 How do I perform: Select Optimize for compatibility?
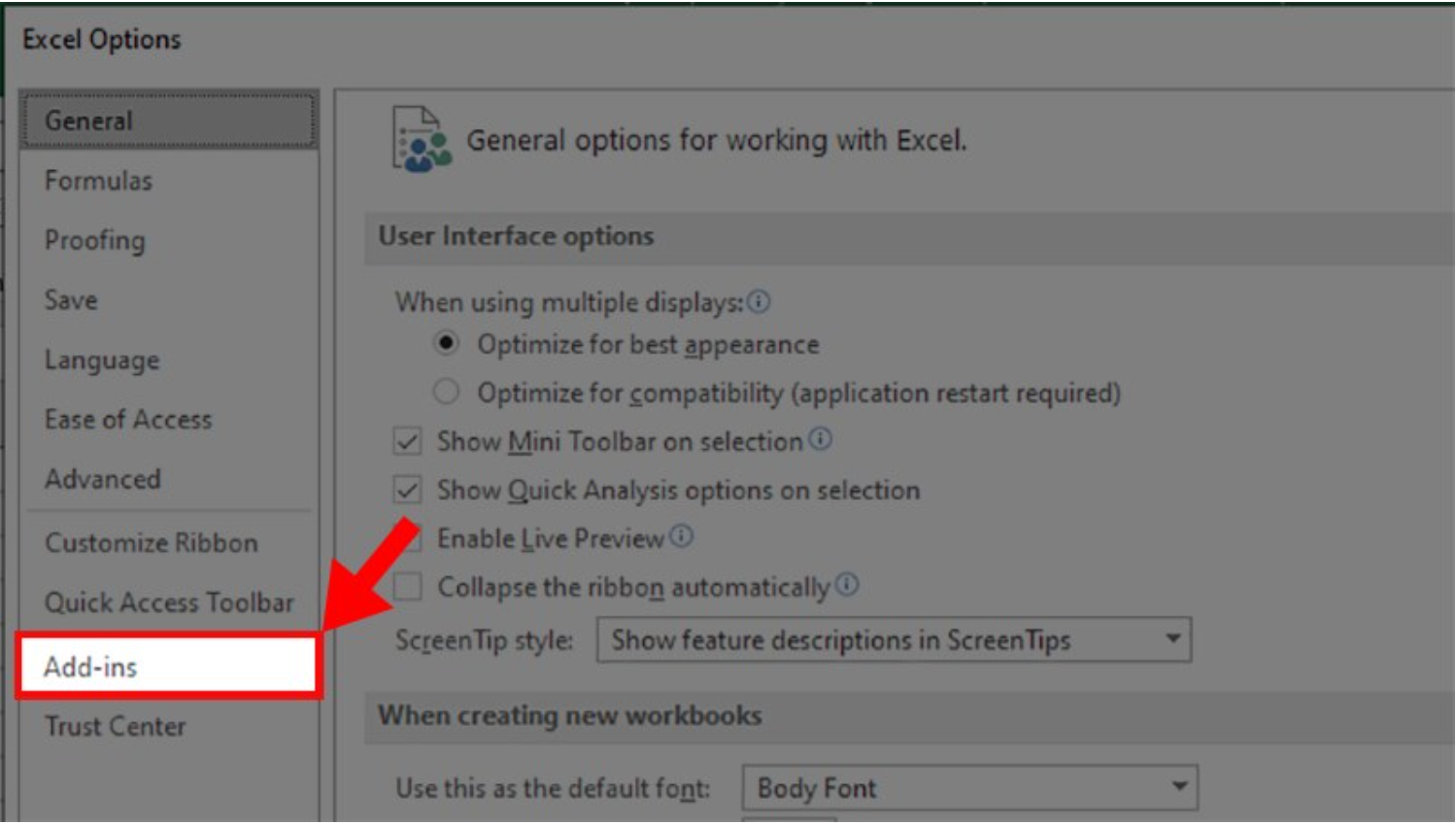click(x=444, y=393)
